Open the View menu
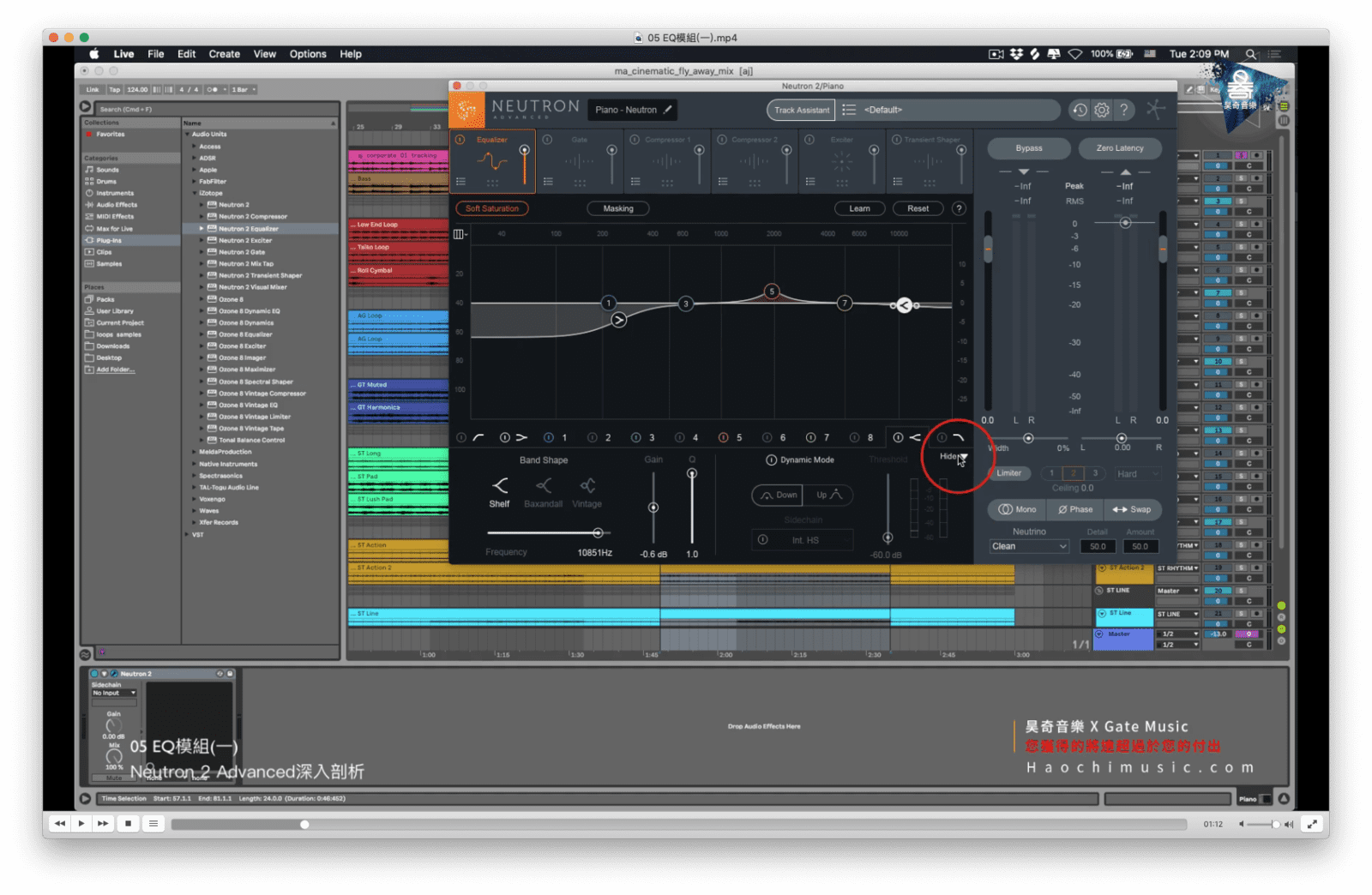 point(265,54)
